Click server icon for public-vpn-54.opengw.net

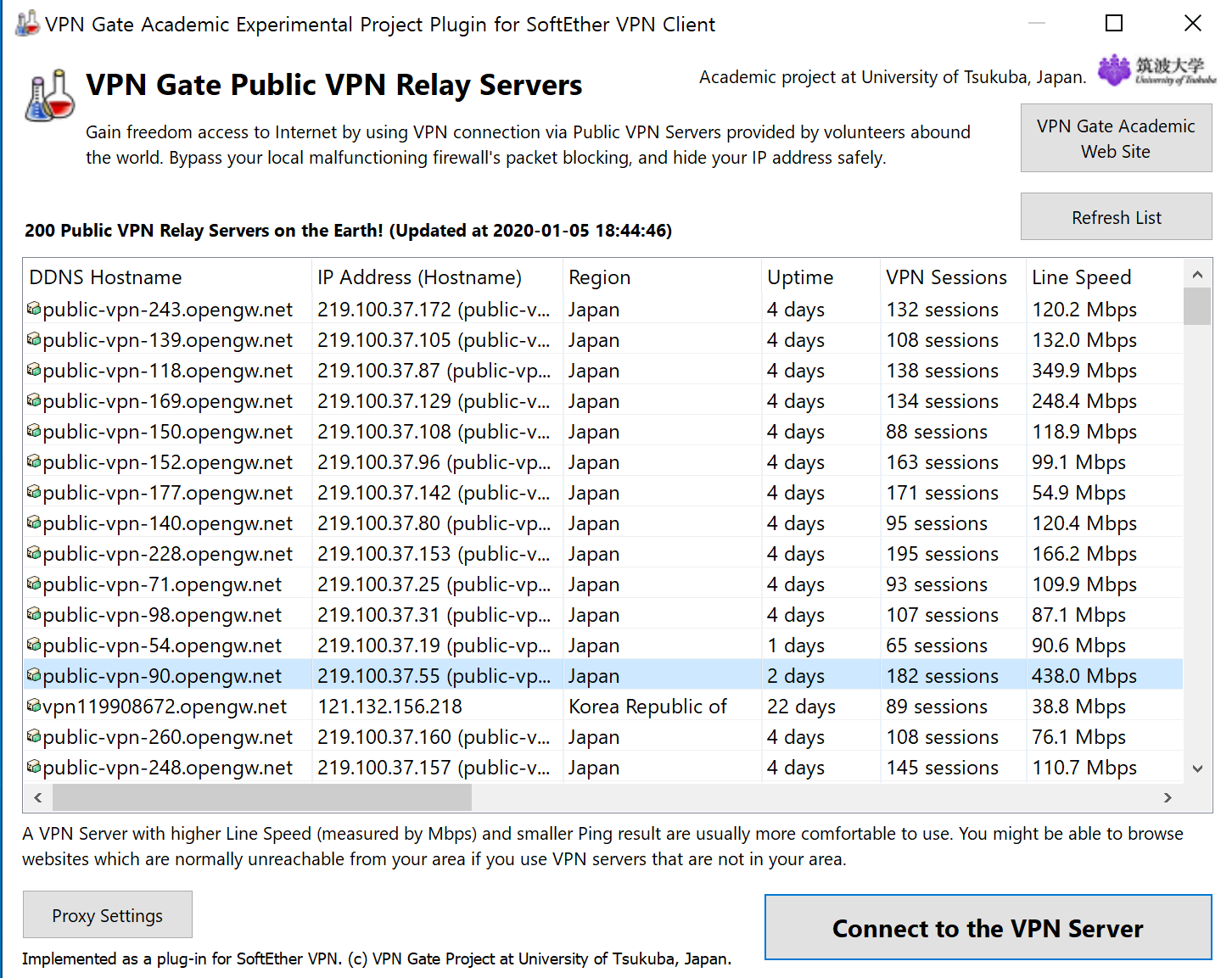point(34,645)
